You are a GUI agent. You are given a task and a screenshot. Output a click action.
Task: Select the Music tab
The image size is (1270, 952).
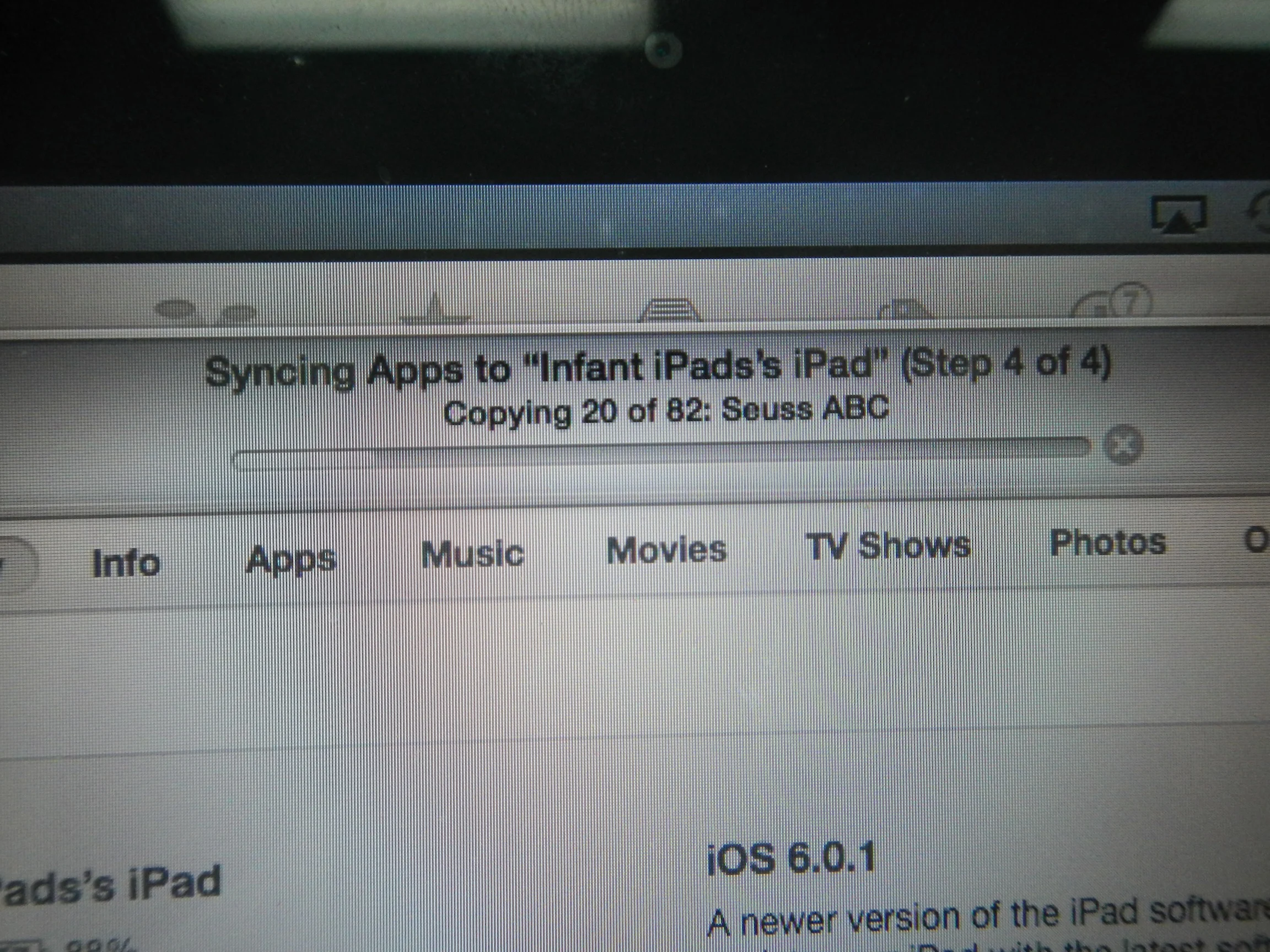[x=472, y=554]
